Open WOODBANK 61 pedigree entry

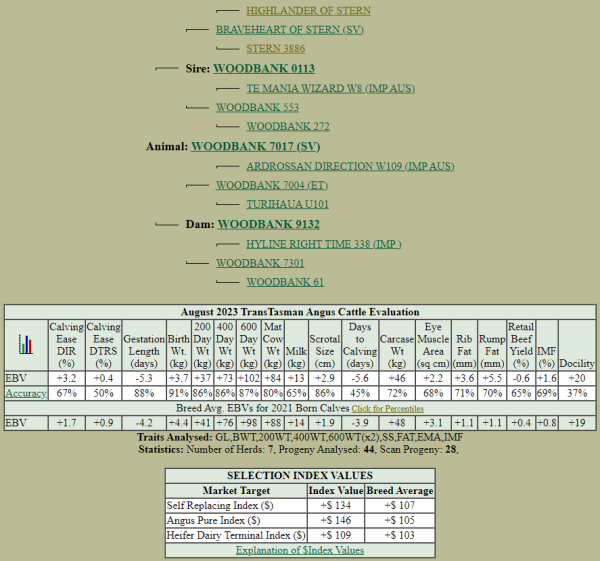pos(285,282)
